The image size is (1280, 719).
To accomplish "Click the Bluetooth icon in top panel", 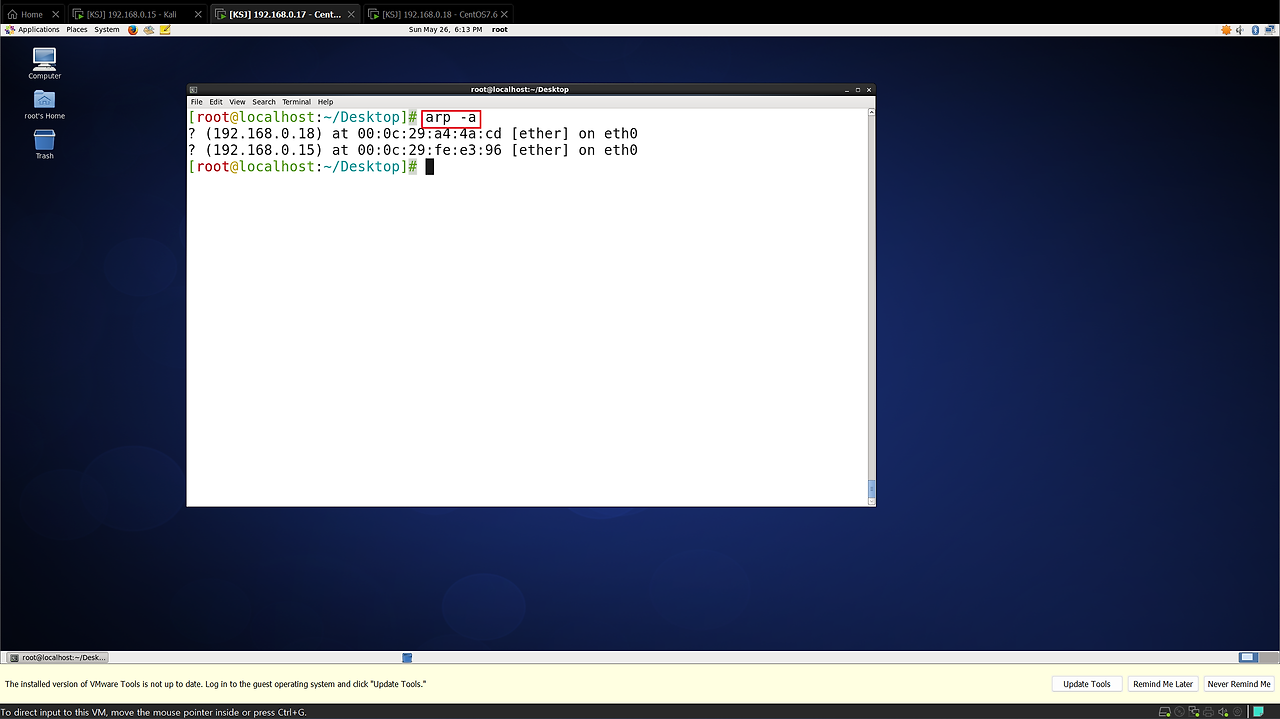I will (x=1255, y=30).
